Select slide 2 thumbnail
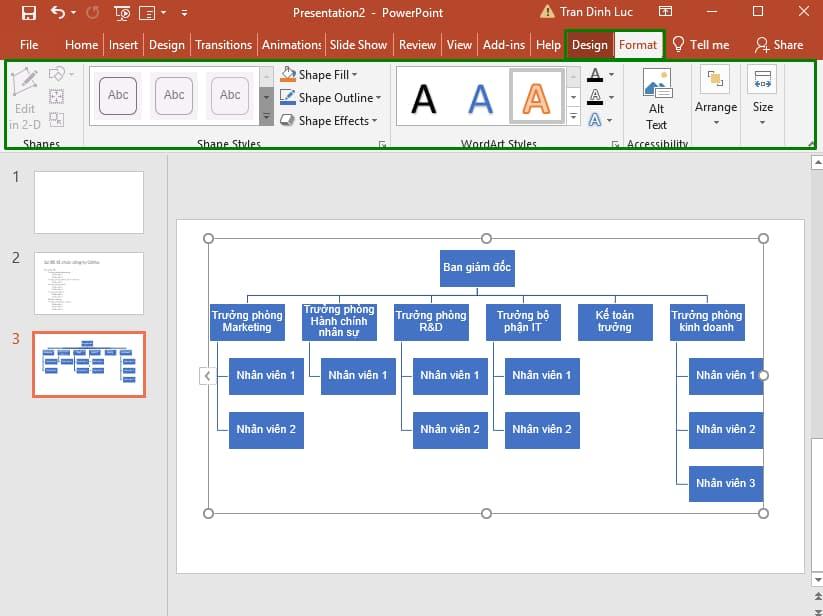The image size is (823, 616). [x=88, y=283]
